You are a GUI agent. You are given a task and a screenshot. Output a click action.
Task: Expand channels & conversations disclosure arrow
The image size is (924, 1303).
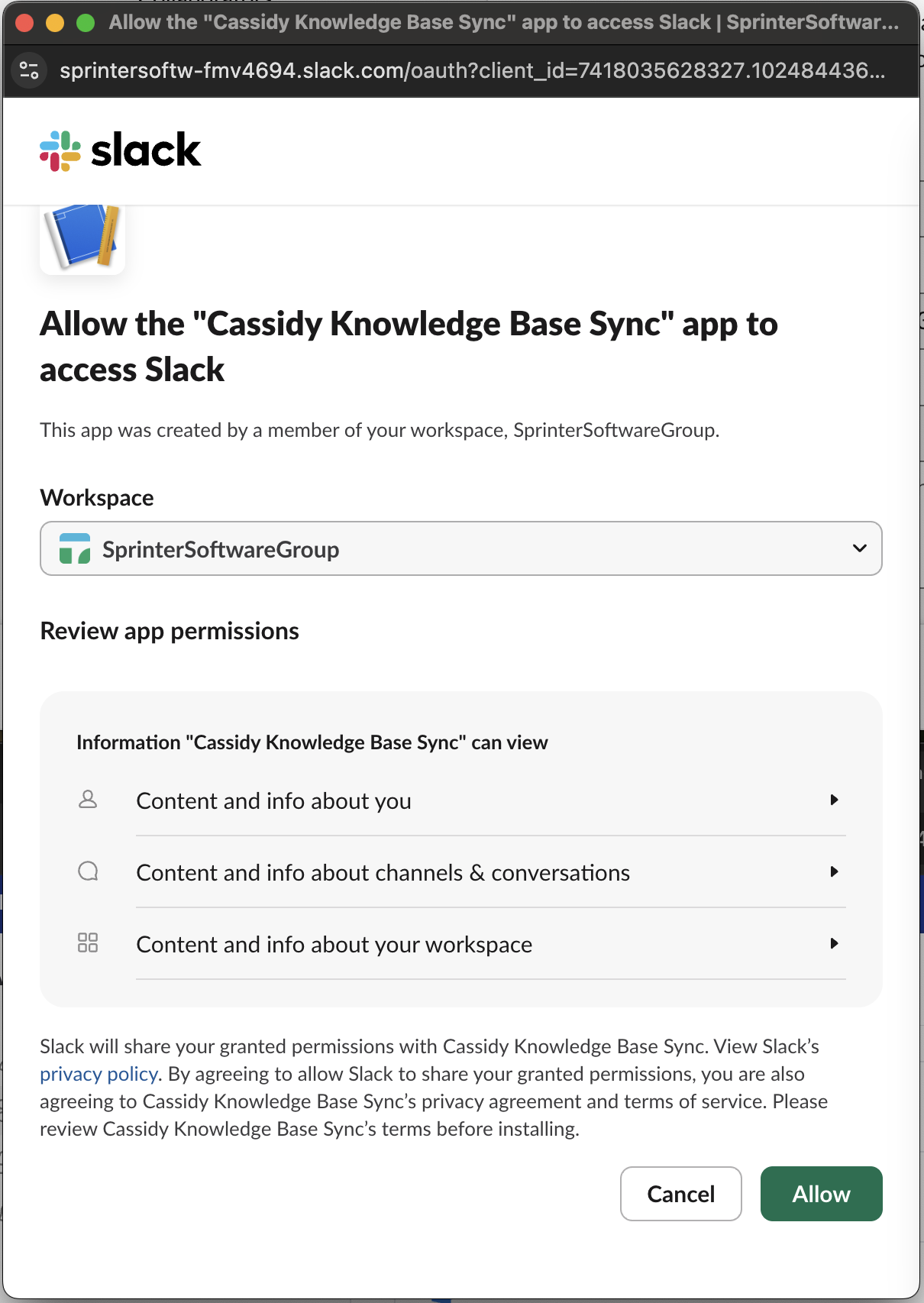point(835,871)
